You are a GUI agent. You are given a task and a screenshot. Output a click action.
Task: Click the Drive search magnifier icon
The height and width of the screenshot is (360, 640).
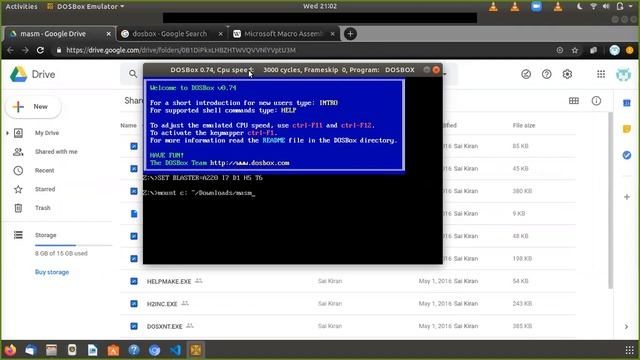133,74
